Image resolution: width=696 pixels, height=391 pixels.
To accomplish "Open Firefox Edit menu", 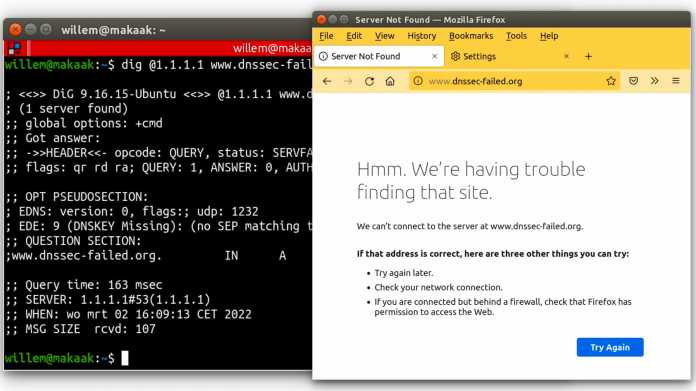I will point(354,36).
